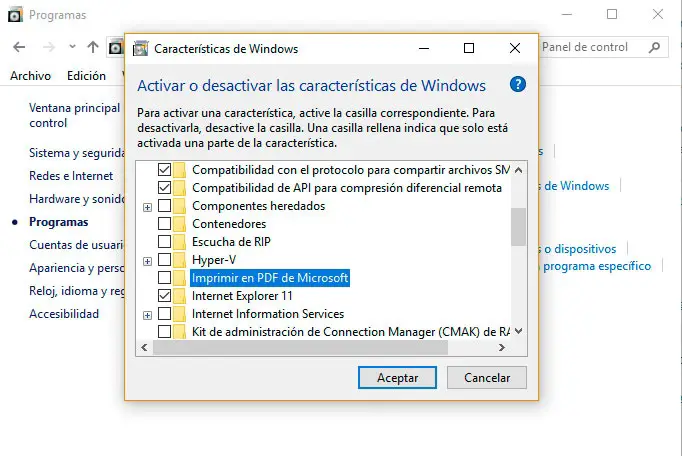Viewport: 682px width, 456px height.
Task: Maximize the Características de Windows dialog
Action: point(468,48)
